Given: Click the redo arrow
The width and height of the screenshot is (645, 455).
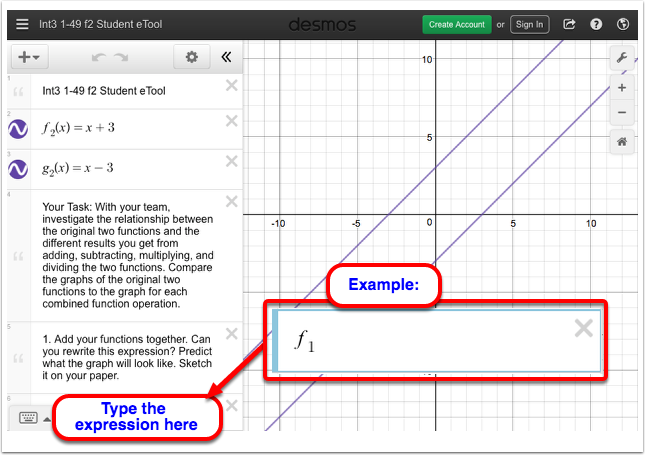Looking at the screenshot, I should (x=121, y=57).
